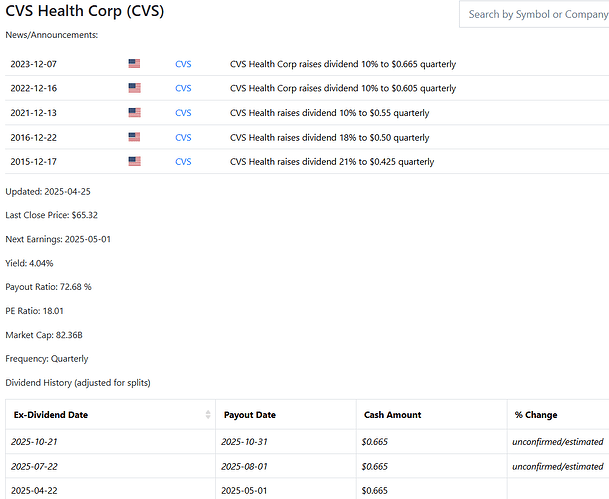This screenshot has height=499, width=609.
Task: Click the Next Earnings 2025-05-01 text
Action: coord(58,239)
